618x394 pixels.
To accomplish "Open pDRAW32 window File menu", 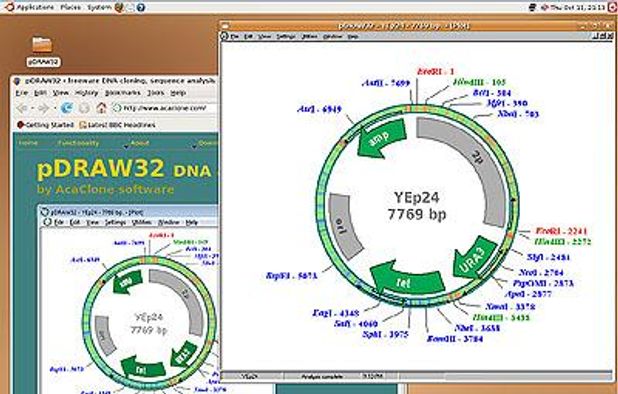I will coord(235,36).
